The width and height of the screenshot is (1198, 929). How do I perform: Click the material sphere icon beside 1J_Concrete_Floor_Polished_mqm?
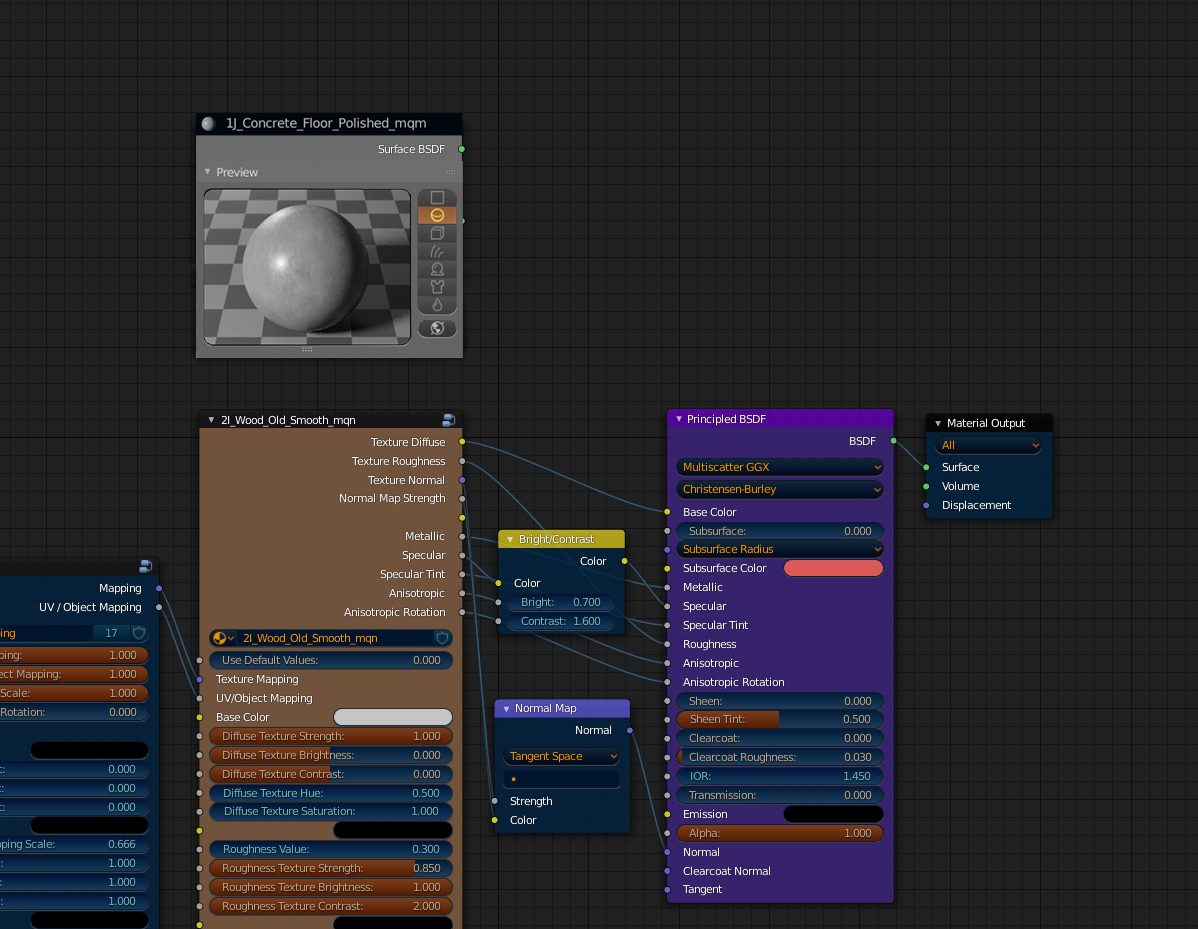[x=208, y=124]
